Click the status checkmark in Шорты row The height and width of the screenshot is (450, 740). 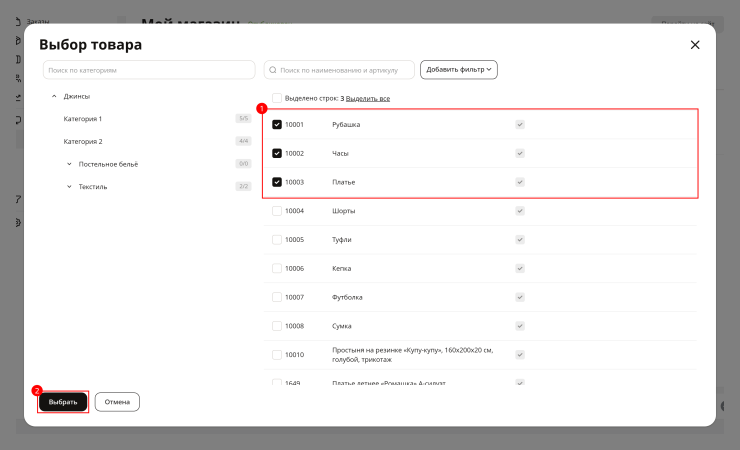tap(520, 211)
